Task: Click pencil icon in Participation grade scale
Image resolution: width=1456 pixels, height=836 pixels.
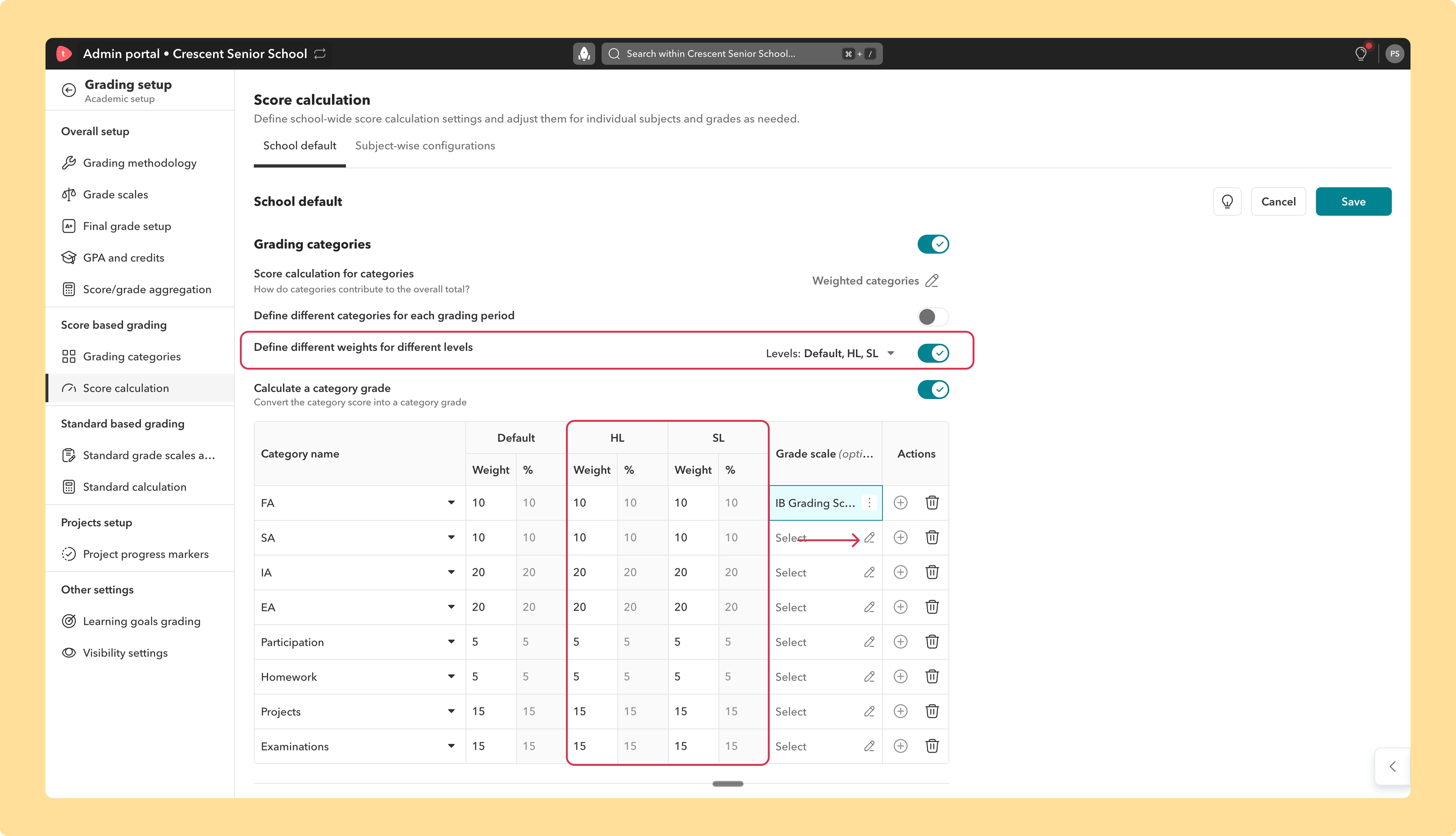Action: (x=869, y=642)
